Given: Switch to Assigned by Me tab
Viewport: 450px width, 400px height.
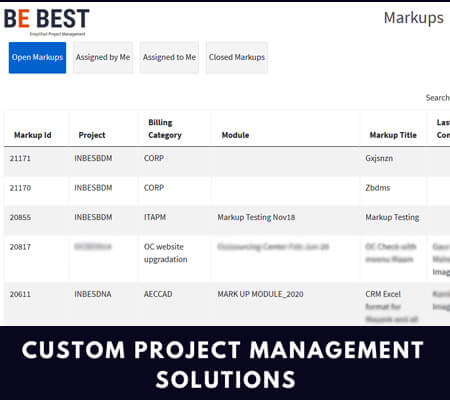Looking at the screenshot, I should [x=103, y=57].
